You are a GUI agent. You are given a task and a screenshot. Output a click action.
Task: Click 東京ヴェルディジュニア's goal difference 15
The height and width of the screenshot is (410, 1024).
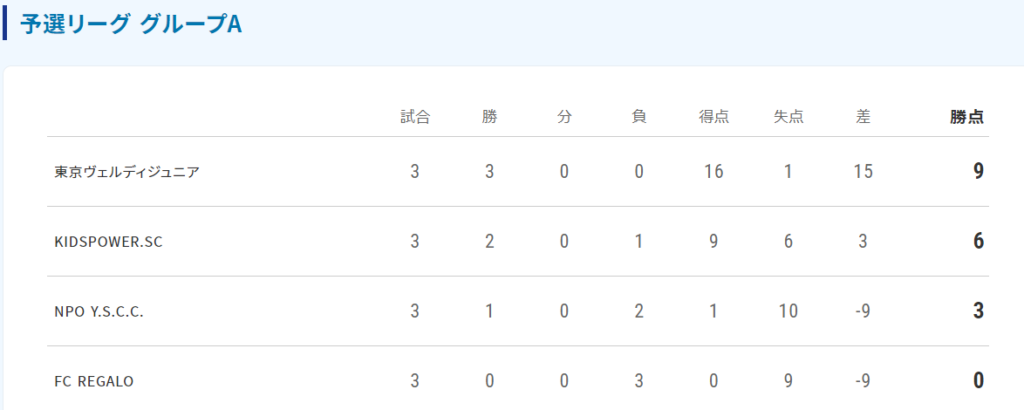tap(863, 171)
